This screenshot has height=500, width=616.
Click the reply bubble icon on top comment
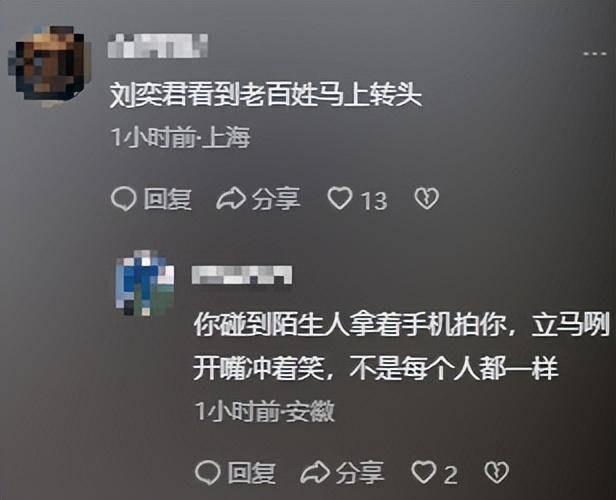pyautogui.click(x=123, y=199)
